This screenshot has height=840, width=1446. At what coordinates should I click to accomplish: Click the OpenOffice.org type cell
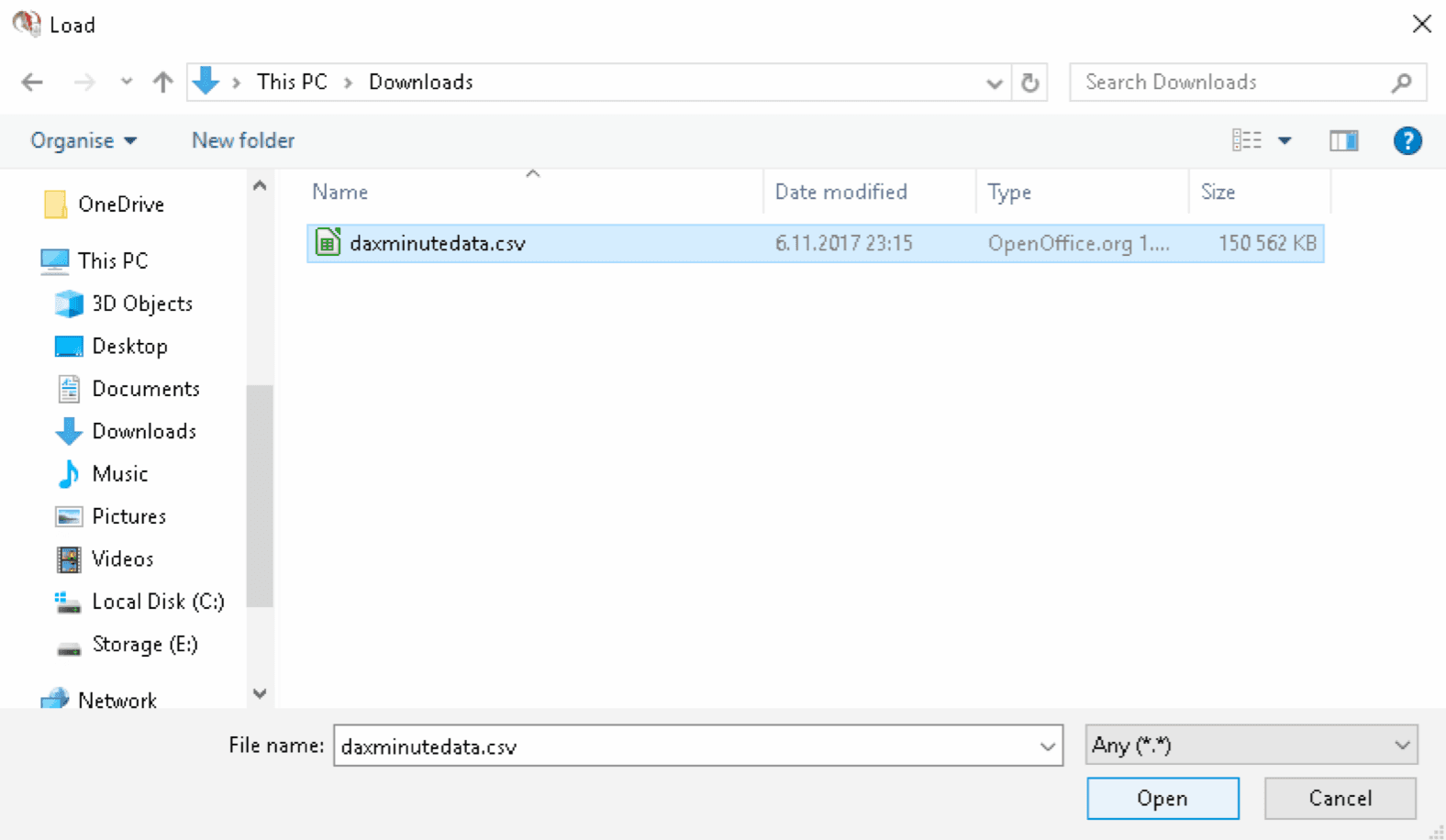[x=1079, y=243]
